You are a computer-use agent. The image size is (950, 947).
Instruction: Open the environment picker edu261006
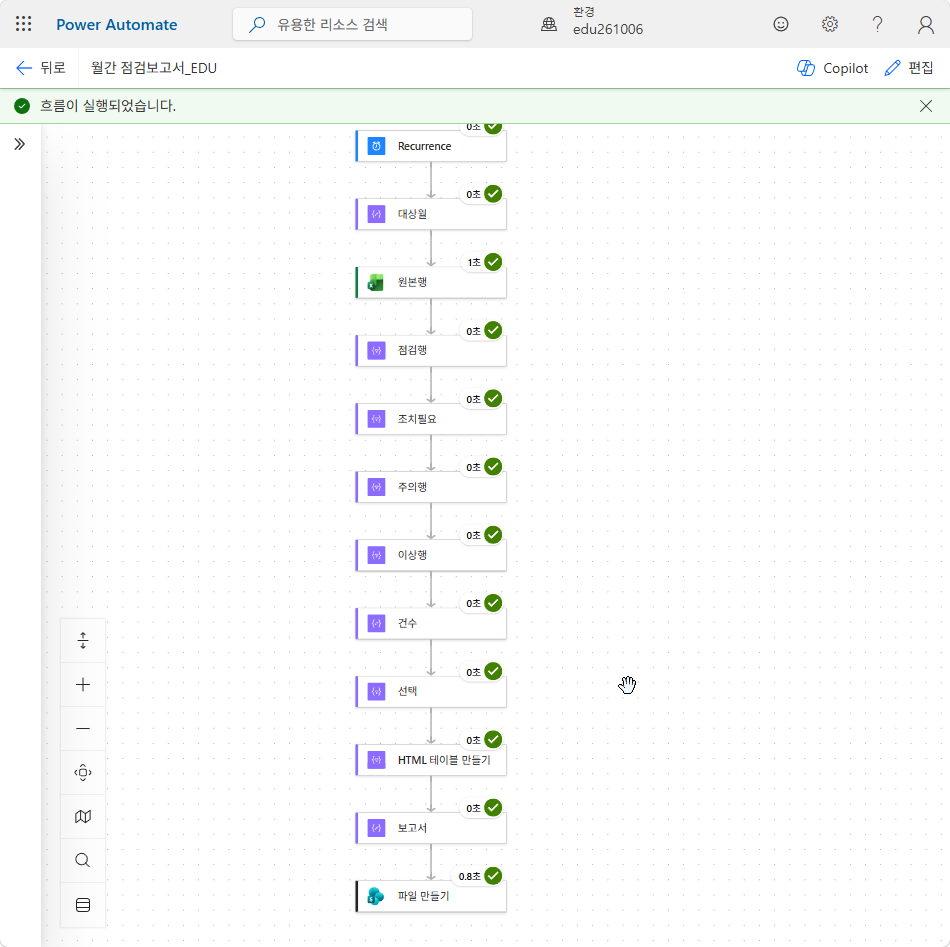pyautogui.click(x=608, y=21)
